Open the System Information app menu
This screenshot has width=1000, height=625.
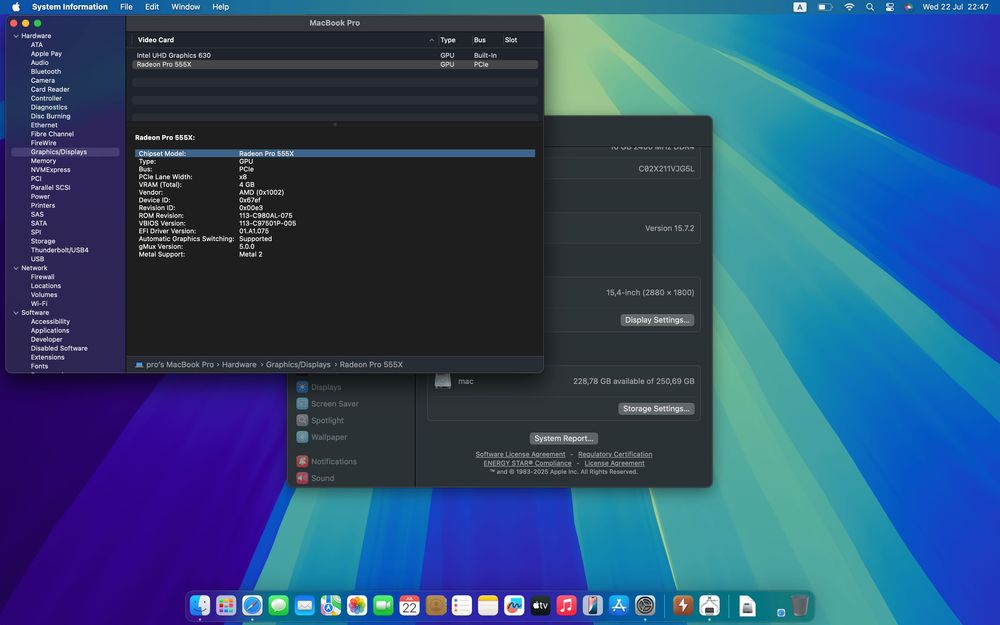click(70, 7)
